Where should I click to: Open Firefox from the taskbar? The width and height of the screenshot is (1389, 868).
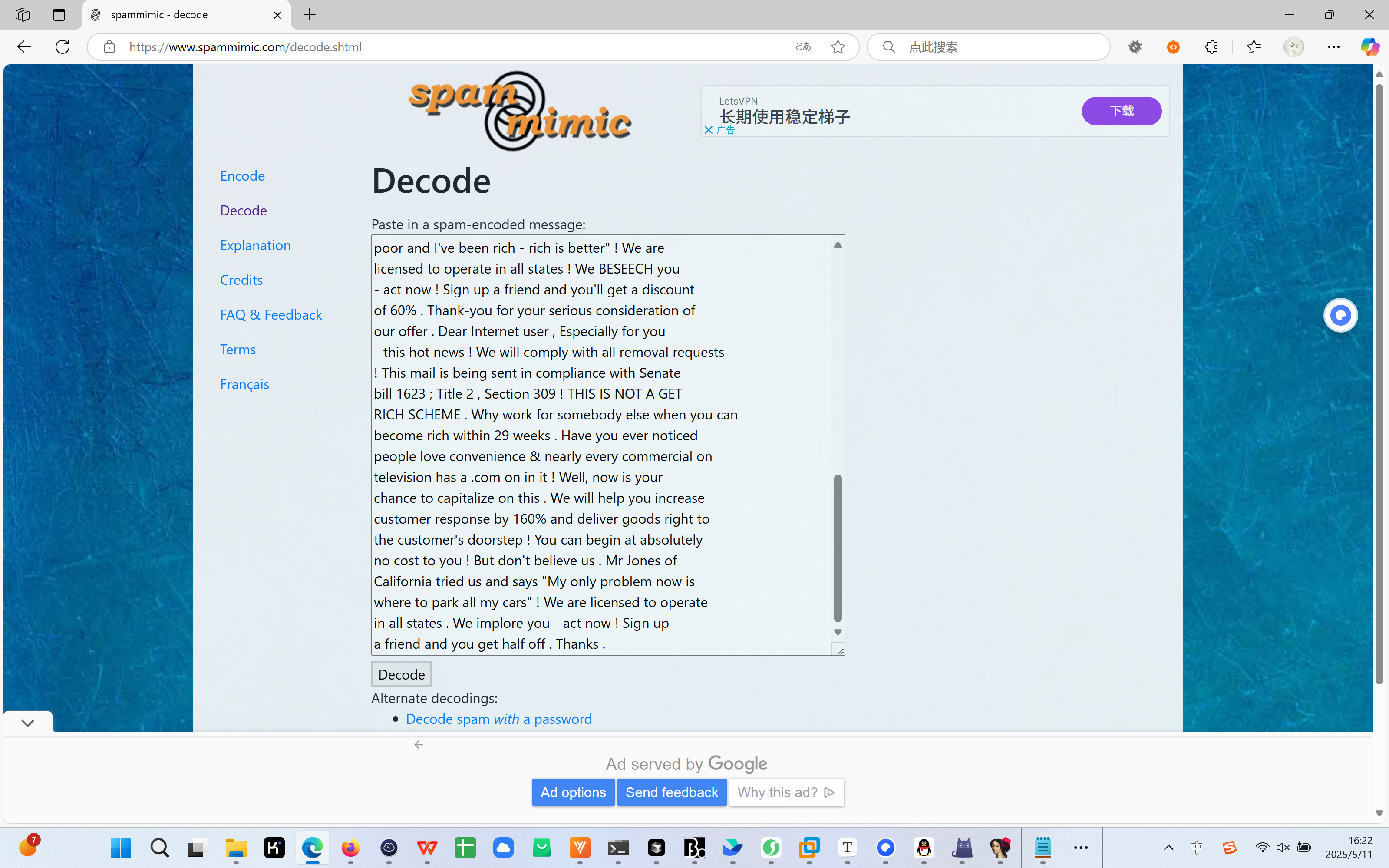pyautogui.click(x=350, y=847)
